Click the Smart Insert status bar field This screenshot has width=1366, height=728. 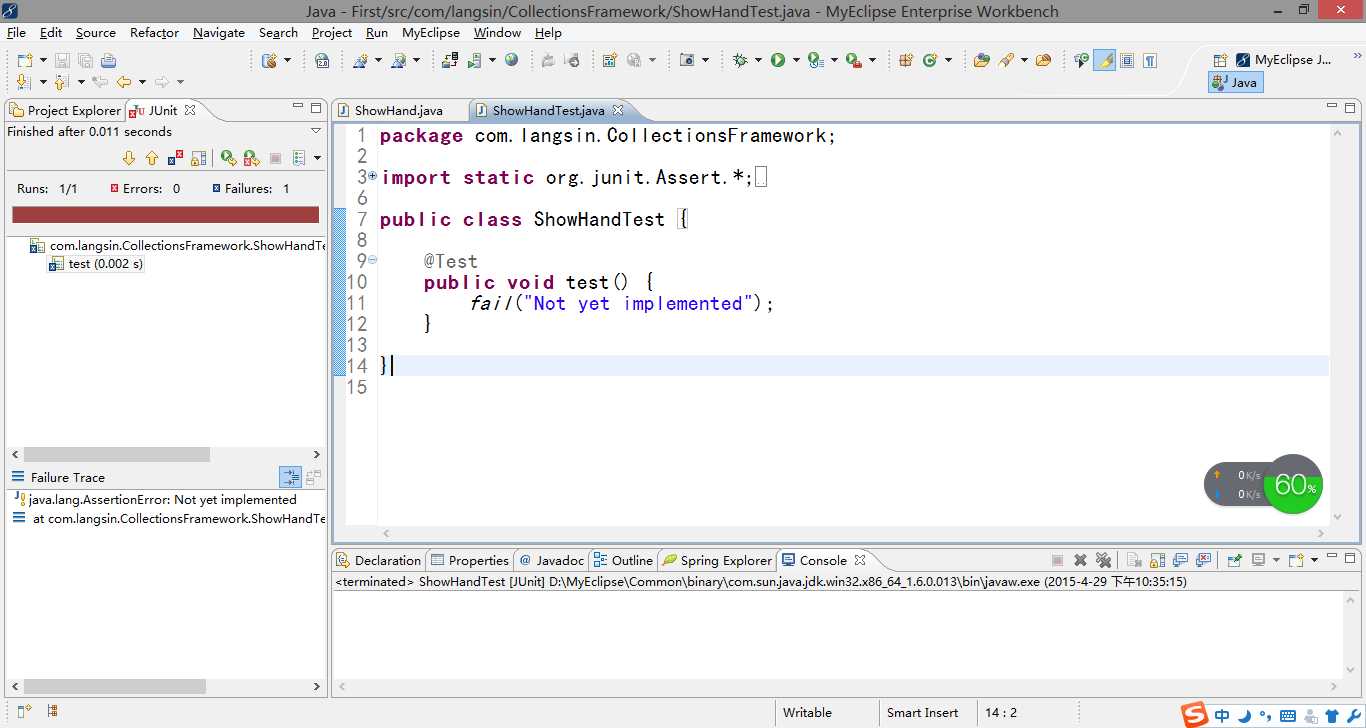tap(923, 713)
